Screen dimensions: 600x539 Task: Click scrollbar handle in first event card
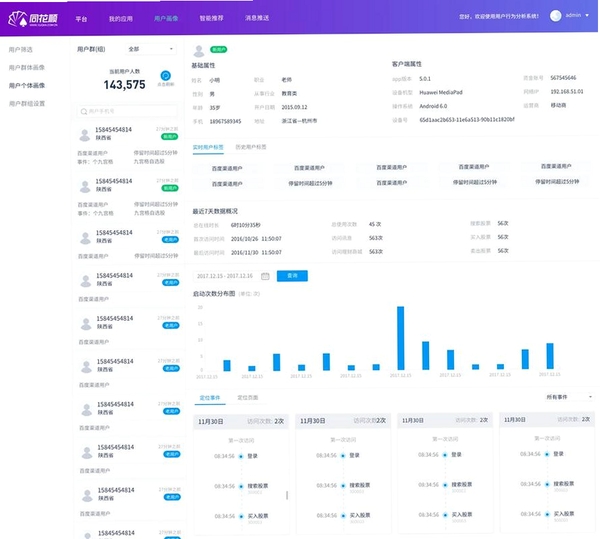click(x=287, y=495)
